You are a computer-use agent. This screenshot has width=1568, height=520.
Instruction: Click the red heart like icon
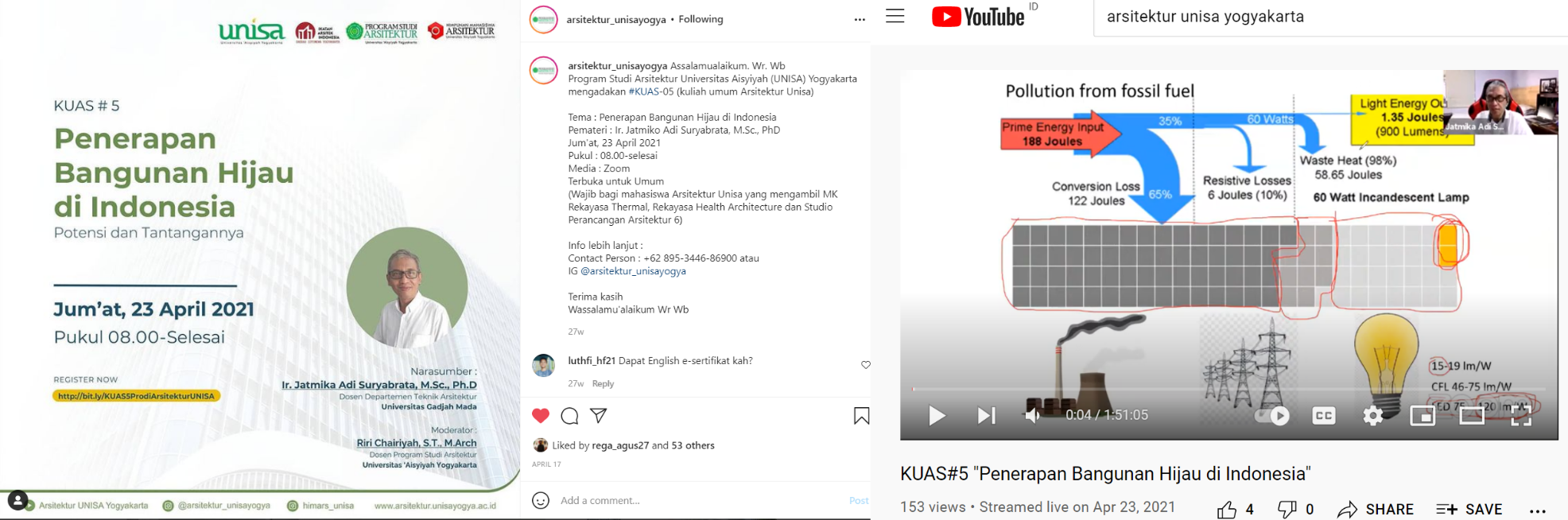click(541, 416)
